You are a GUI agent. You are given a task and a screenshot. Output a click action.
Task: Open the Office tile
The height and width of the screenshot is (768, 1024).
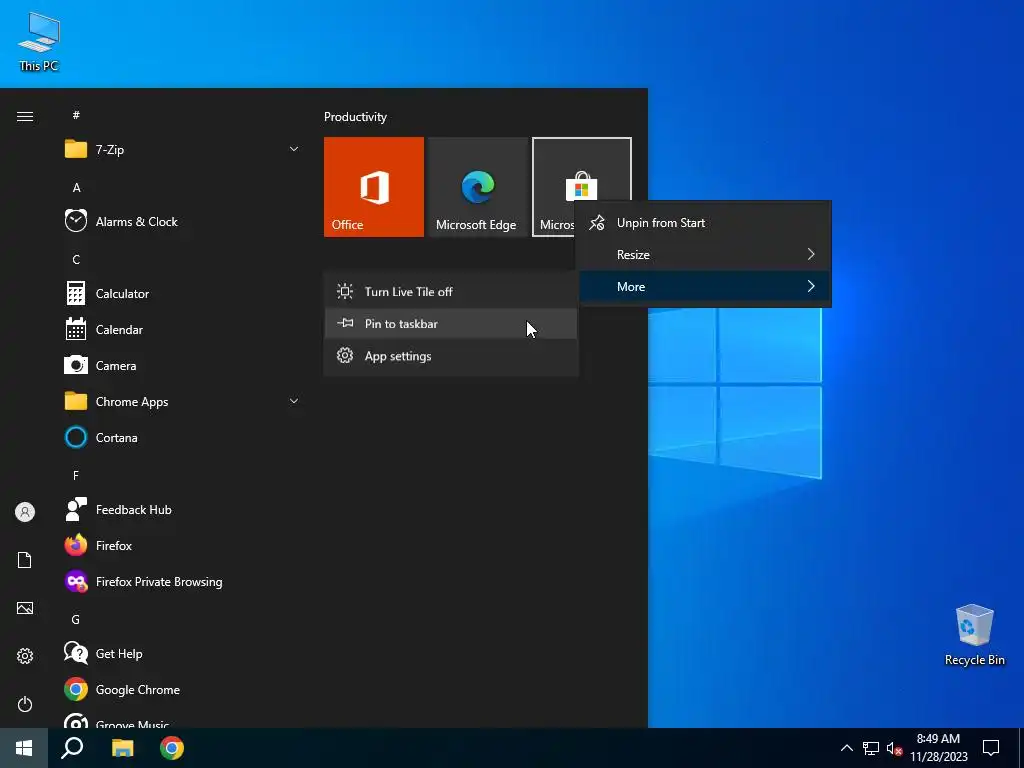tap(374, 187)
